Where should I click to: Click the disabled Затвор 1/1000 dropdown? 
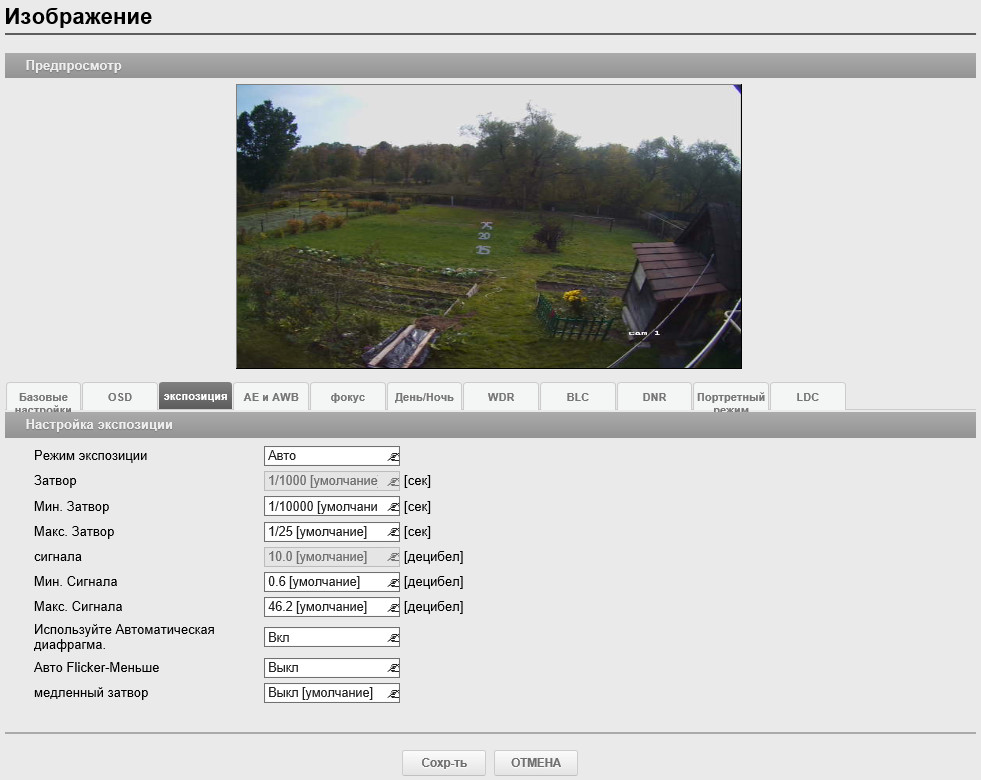click(332, 481)
